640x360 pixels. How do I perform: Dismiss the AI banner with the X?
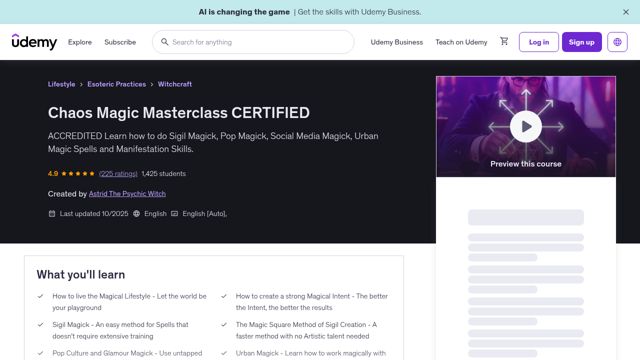pyautogui.click(x=626, y=12)
